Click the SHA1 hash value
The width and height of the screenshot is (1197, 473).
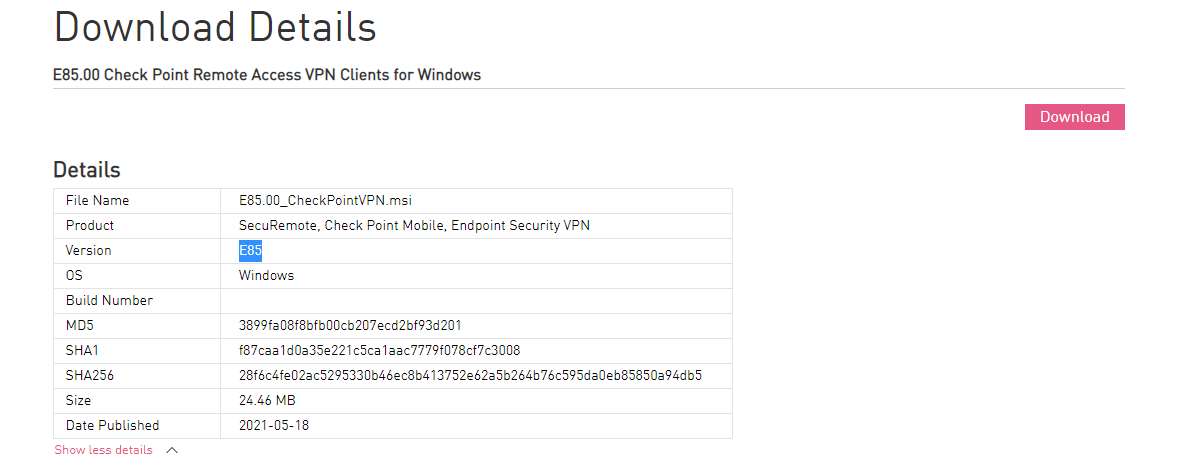point(379,351)
